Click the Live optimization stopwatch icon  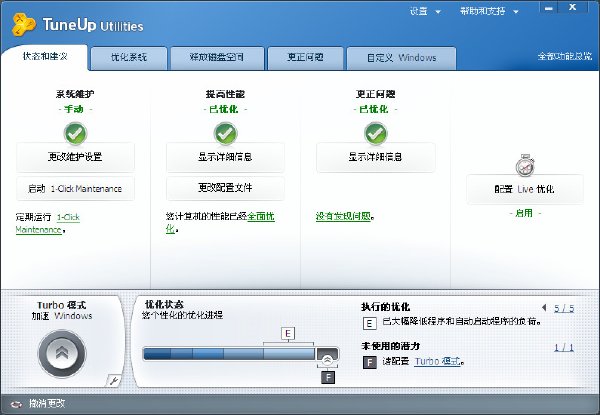[525, 166]
